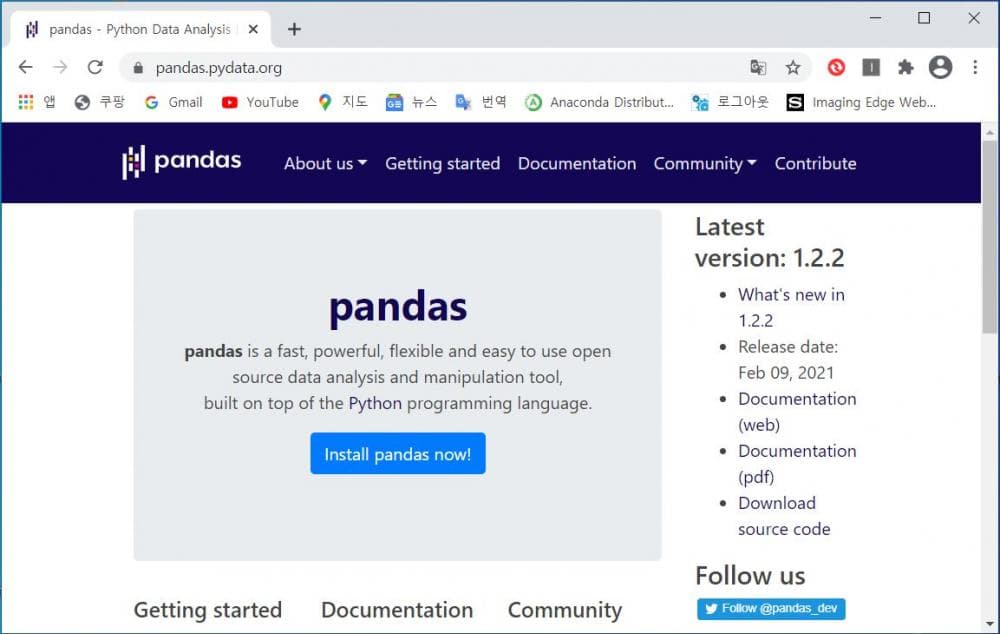Expand the Community dropdown menu
This screenshot has height=634, width=1000.
pos(704,163)
